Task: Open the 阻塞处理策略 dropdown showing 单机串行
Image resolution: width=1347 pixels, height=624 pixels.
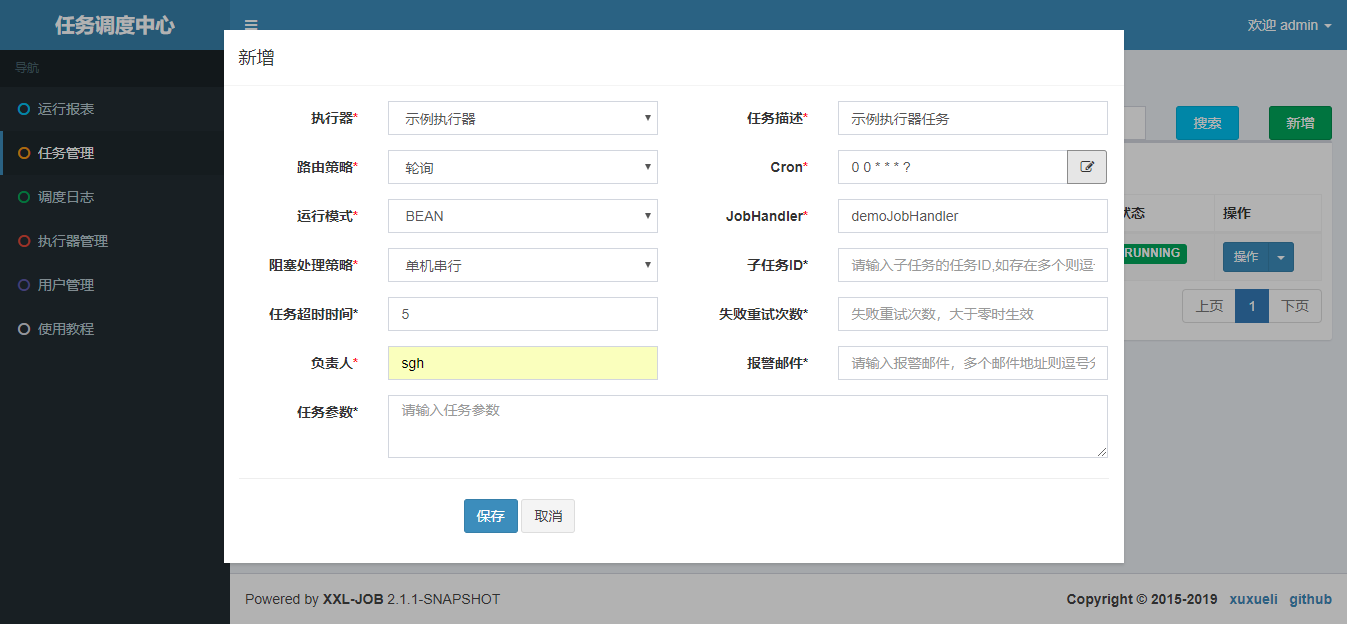Action: pos(523,265)
